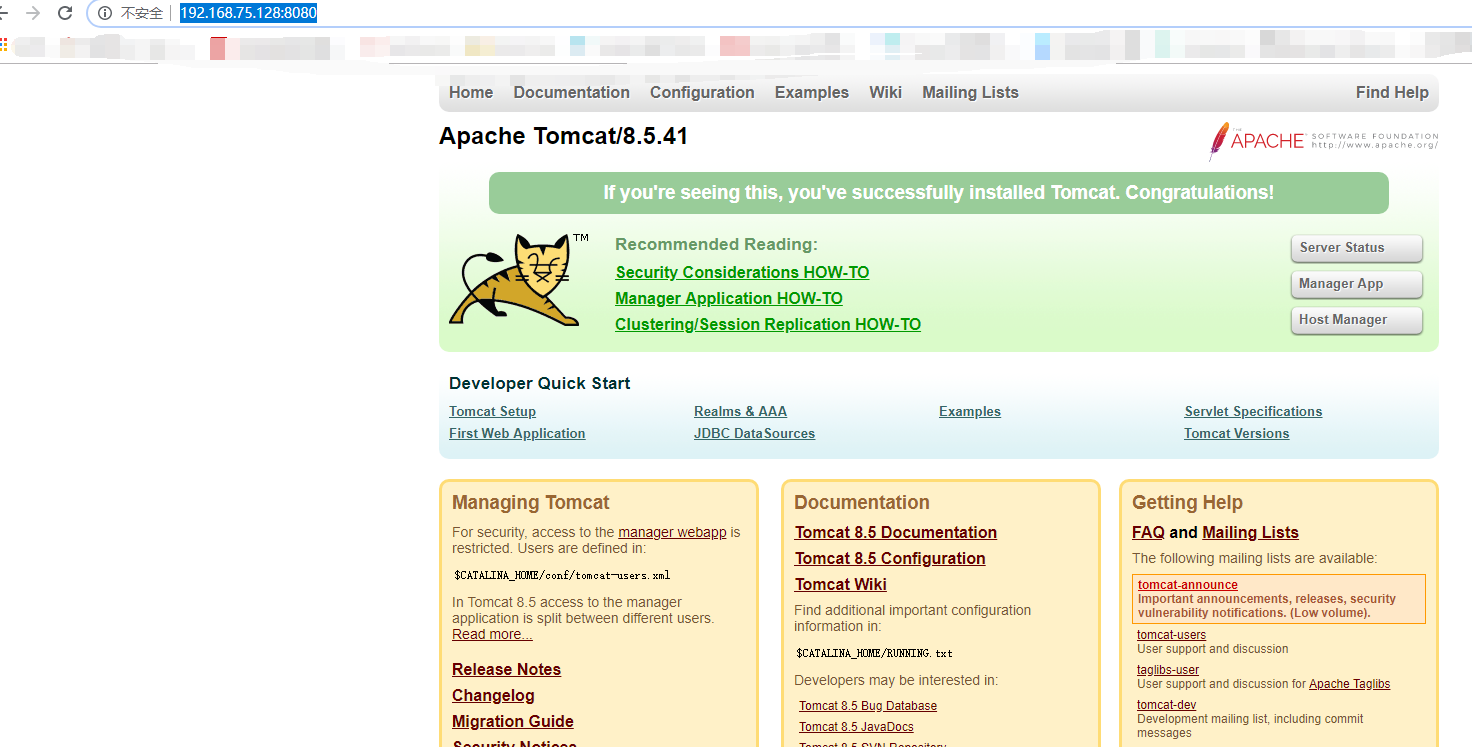
Task: Click the green Congratulations banner text
Action: tap(939, 193)
